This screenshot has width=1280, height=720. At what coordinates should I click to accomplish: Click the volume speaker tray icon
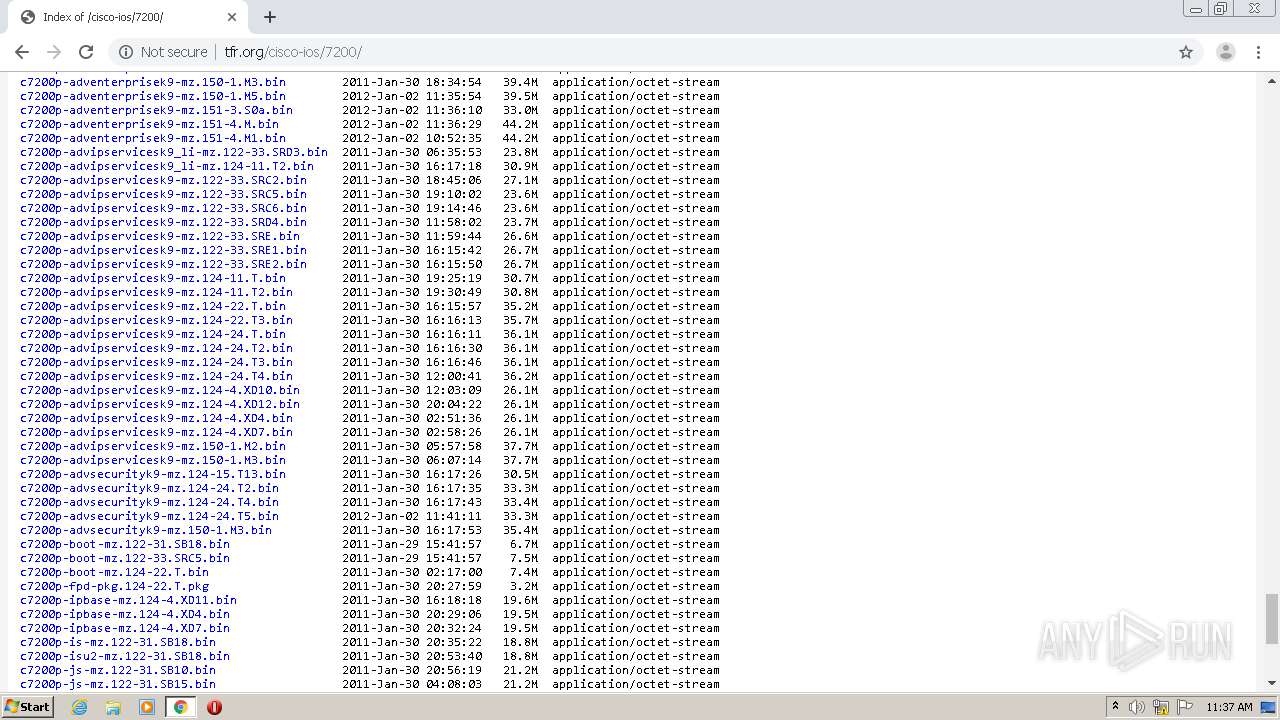click(x=1137, y=707)
